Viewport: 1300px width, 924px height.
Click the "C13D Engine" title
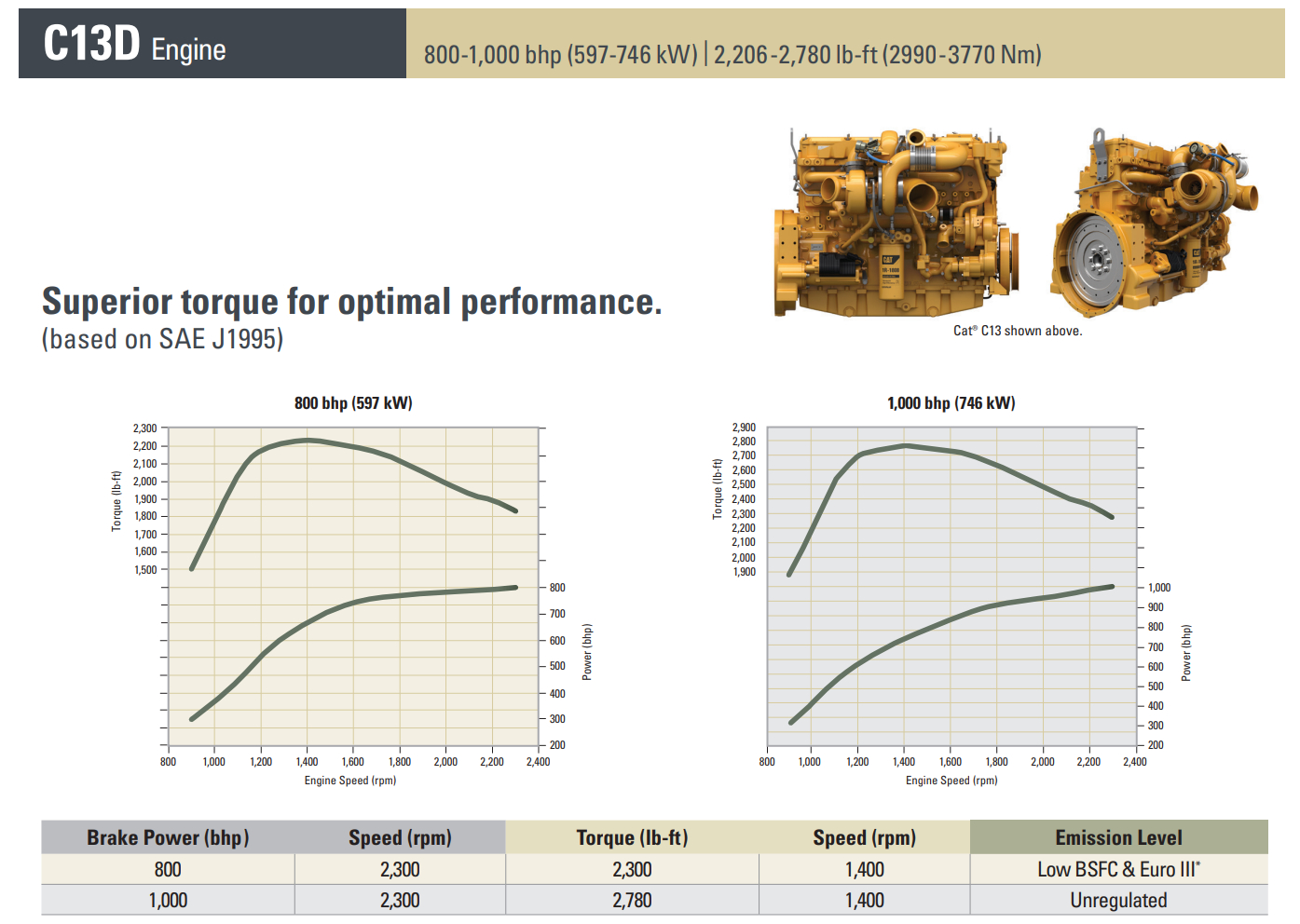135,45
